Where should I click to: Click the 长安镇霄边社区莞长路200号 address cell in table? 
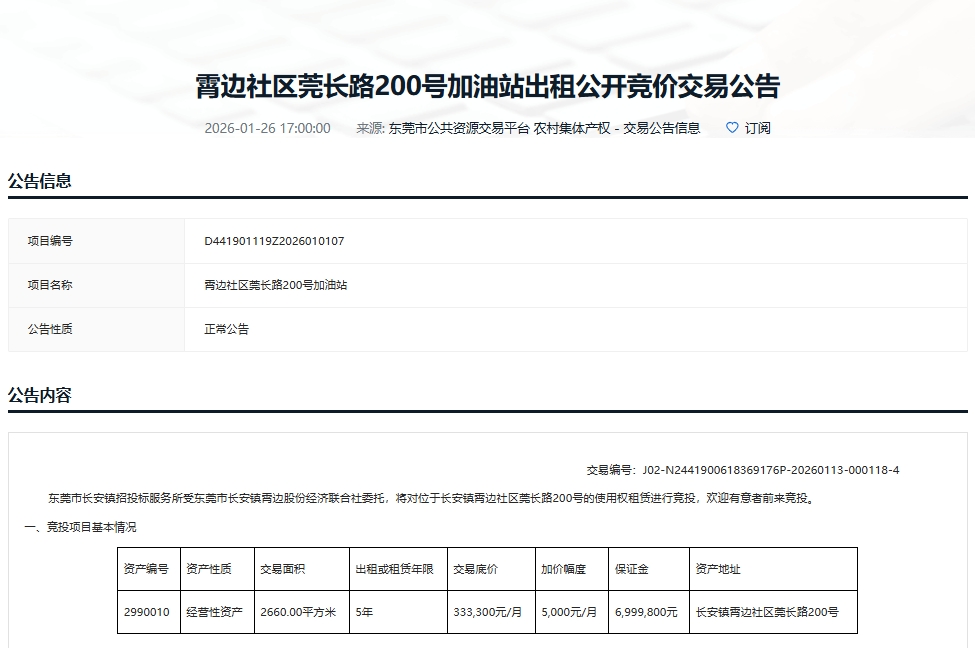pyautogui.click(x=767, y=612)
